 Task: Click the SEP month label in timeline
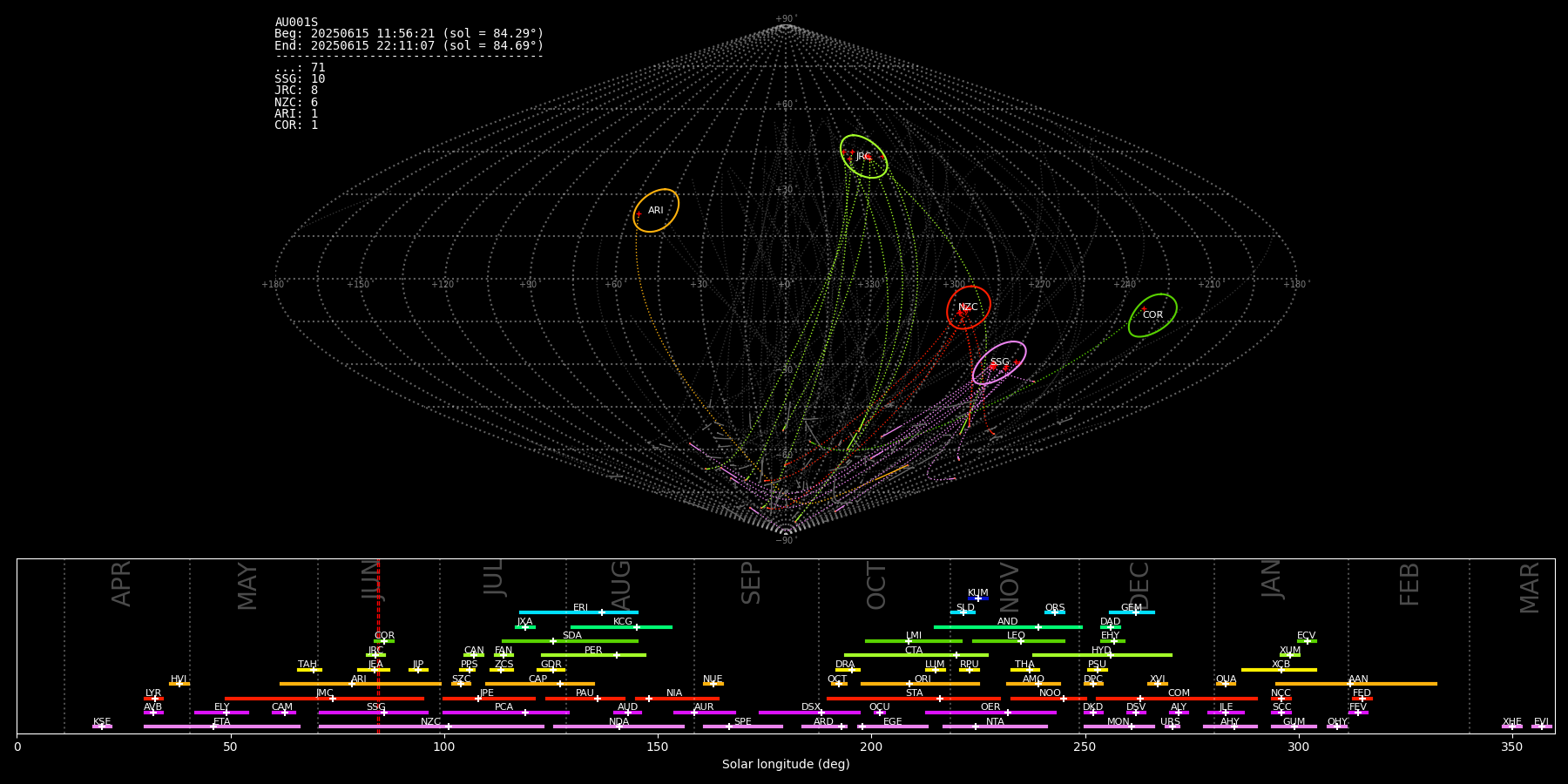click(751, 583)
